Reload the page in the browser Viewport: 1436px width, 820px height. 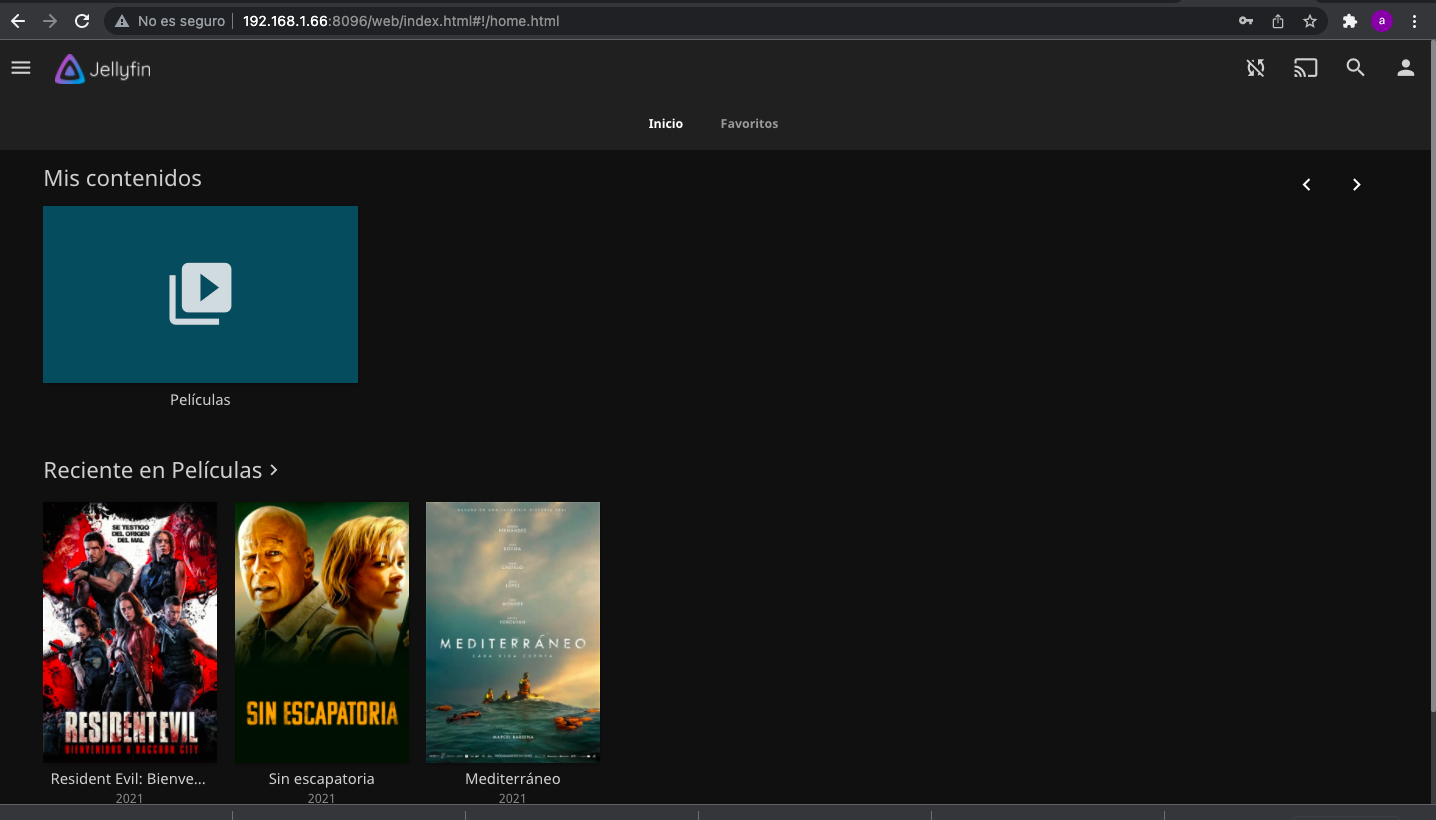(82, 21)
